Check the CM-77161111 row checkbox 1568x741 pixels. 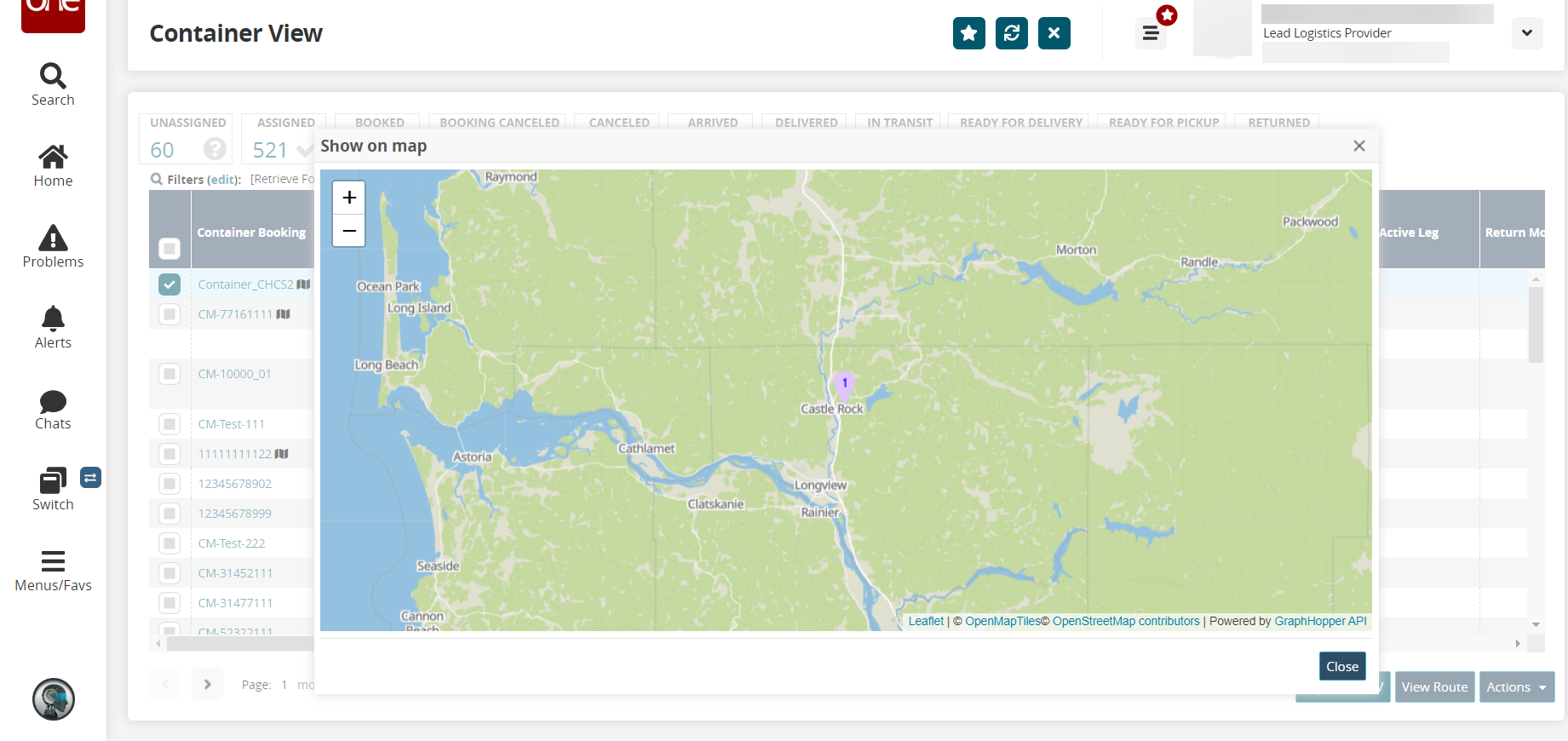(x=169, y=314)
